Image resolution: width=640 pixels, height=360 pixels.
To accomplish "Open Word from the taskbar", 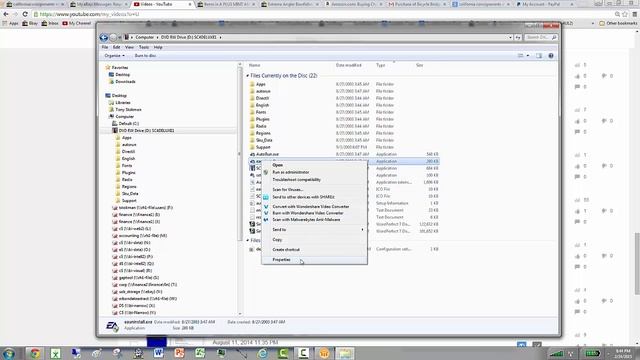I will click(x=158, y=353).
